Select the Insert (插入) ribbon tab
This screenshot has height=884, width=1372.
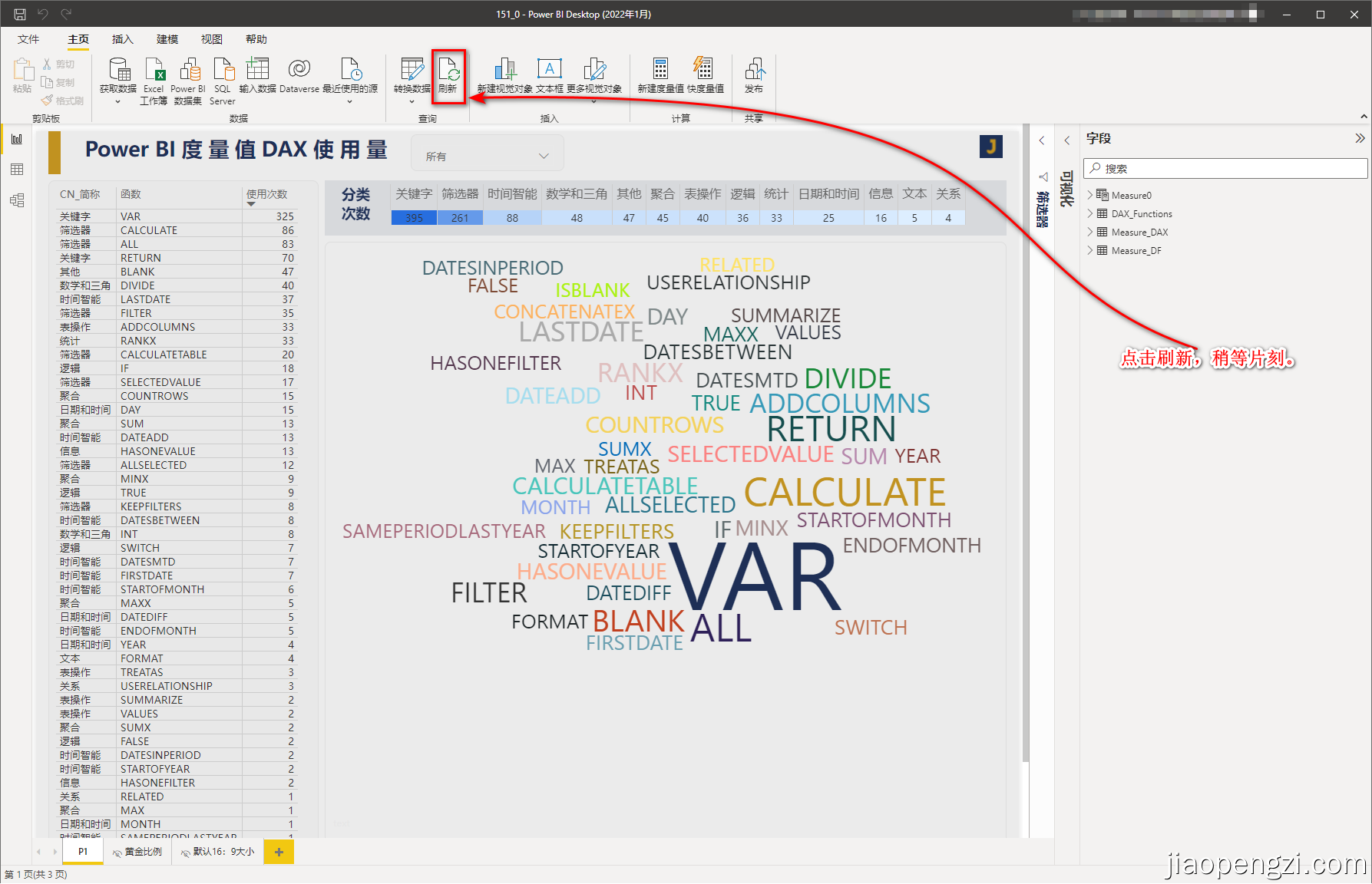(x=123, y=39)
